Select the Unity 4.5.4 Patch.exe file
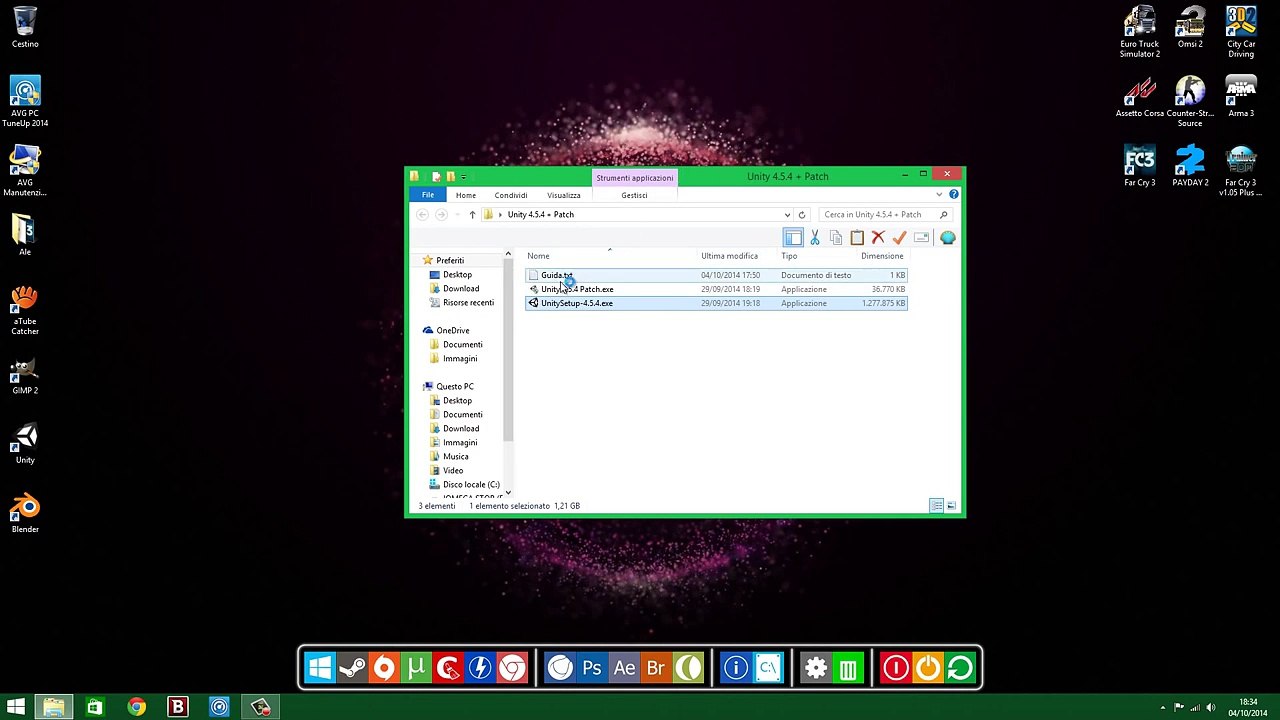 coord(716,289)
